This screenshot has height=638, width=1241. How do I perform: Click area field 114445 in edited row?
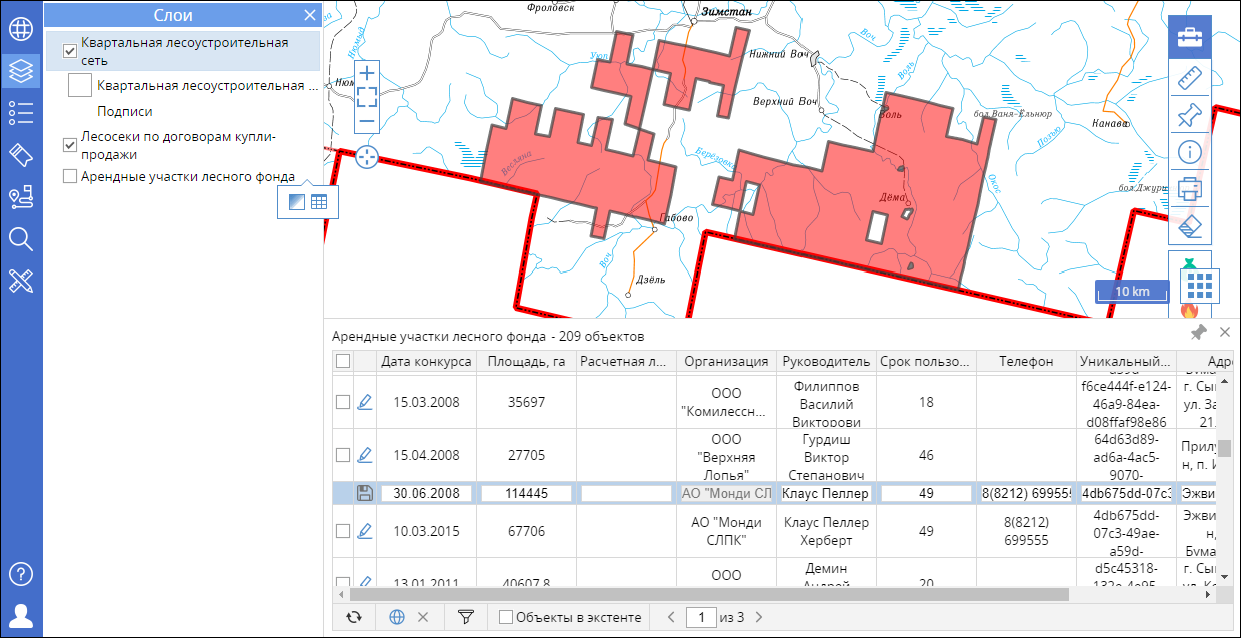[526, 493]
